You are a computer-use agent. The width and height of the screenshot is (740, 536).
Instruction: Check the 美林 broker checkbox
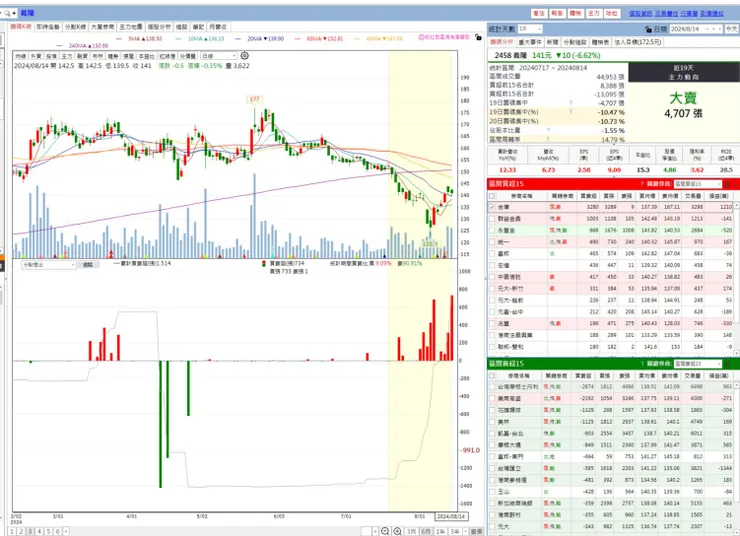pyautogui.click(x=492, y=422)
